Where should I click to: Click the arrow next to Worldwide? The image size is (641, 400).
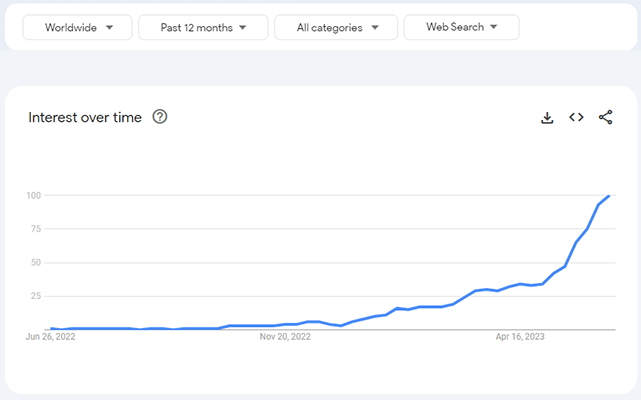click(109, 27)
